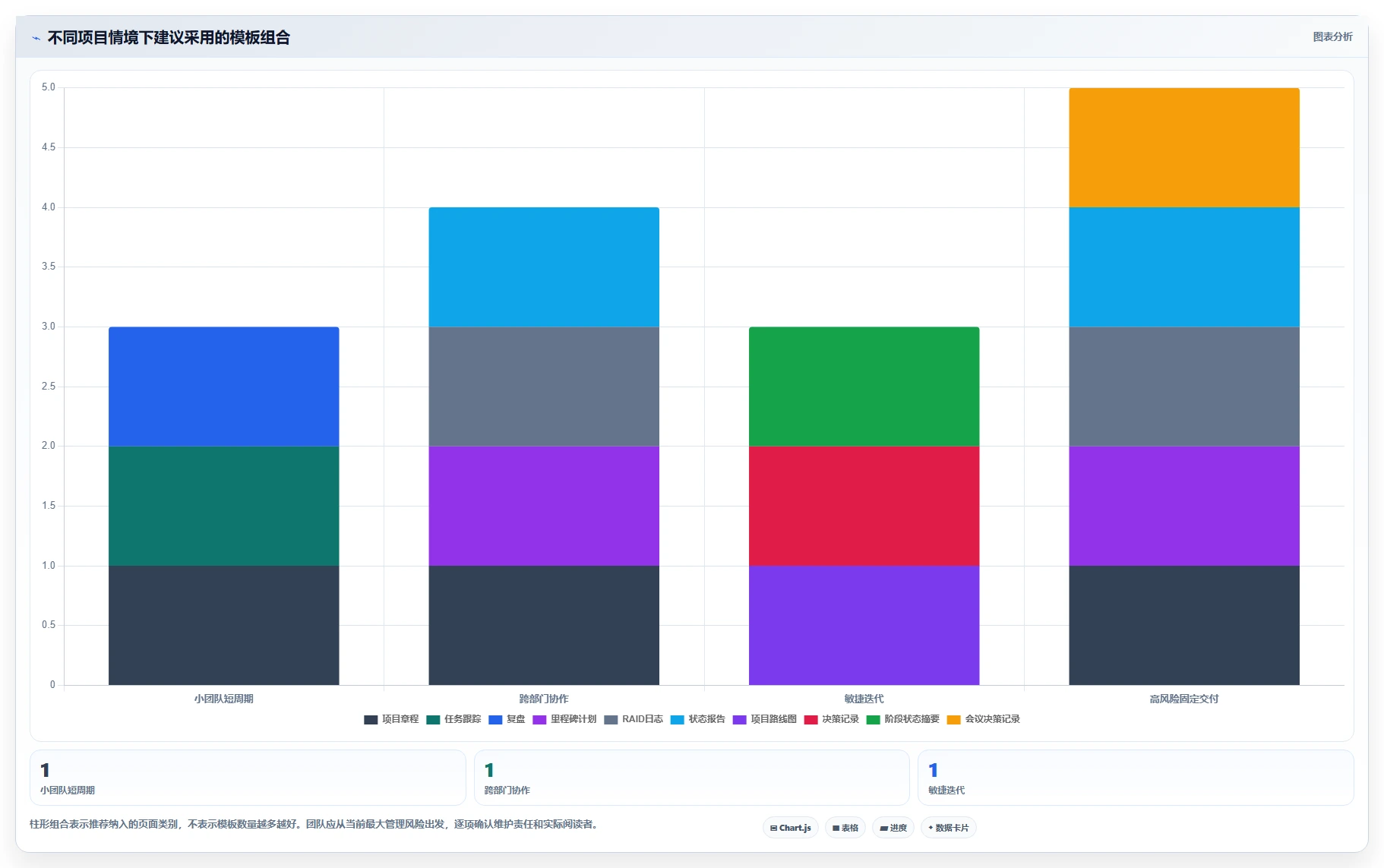Click the 敏捷迭代 x-axis label
The image size is (1384, 868).
point(864,699)
